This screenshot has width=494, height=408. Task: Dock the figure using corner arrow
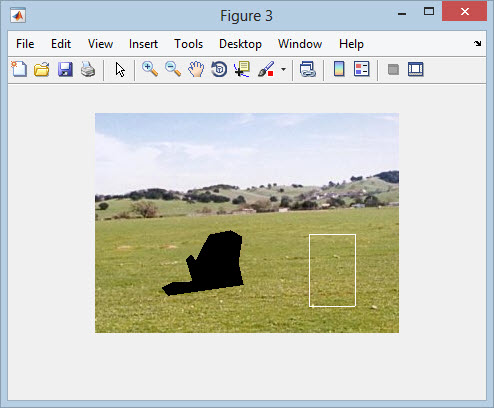(x=478, y=43)
